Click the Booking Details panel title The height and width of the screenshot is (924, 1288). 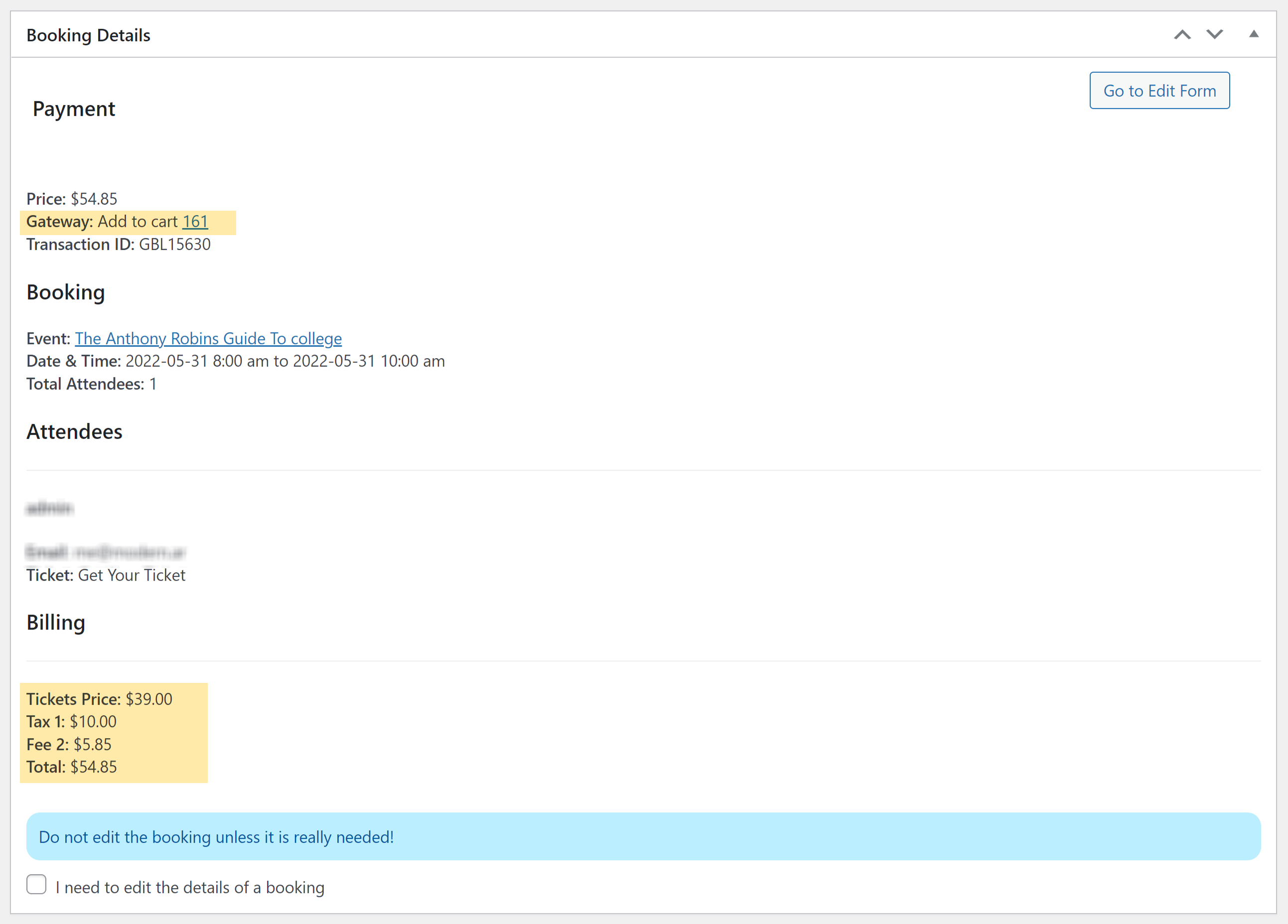click(88, 35)
